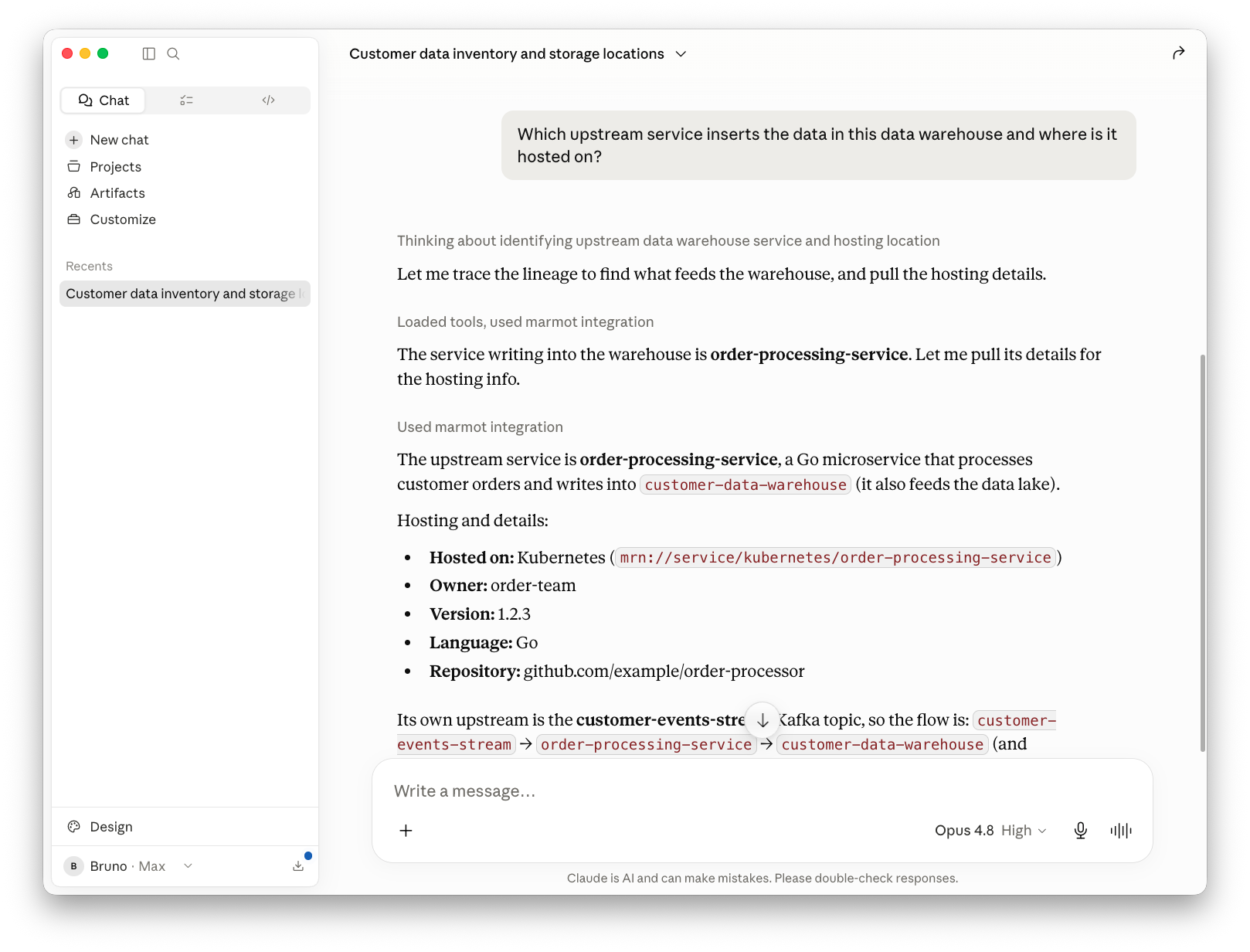The image size is (1250, 952).
Task: Expand the Thinking about identifying upstream summary
Action: pyautogui.click(x=668, y=241)
